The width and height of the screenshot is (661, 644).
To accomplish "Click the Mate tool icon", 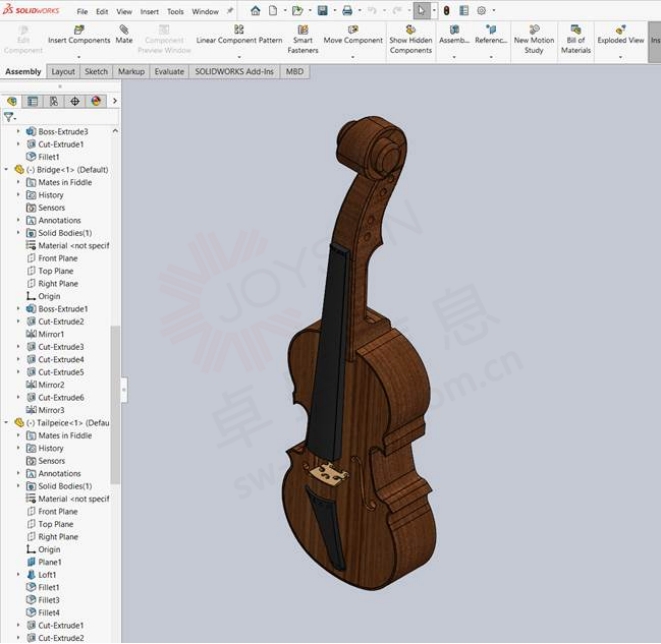I will click(x=124, y=30).
